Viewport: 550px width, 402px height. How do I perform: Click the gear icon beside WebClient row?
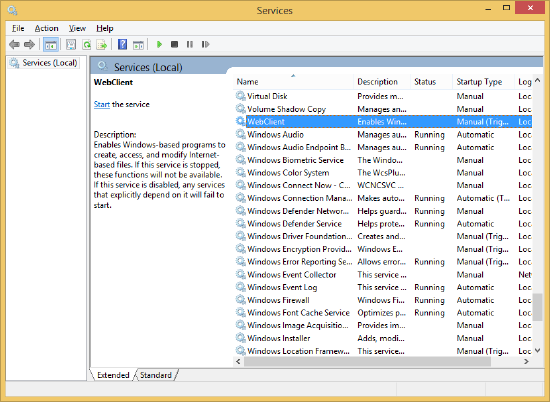point(240,121)
